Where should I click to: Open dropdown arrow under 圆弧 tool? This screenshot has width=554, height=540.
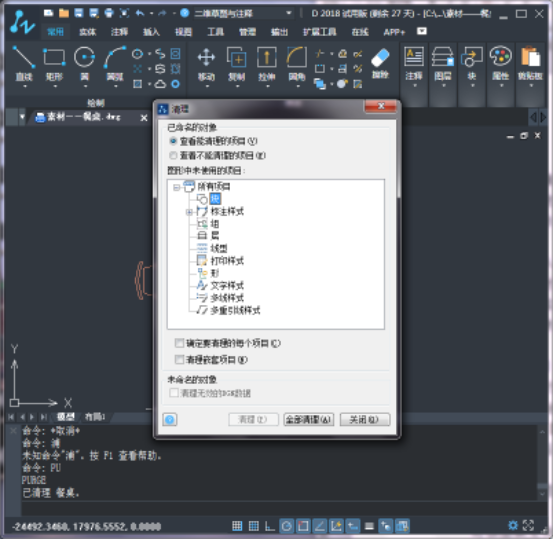point(116,86)
